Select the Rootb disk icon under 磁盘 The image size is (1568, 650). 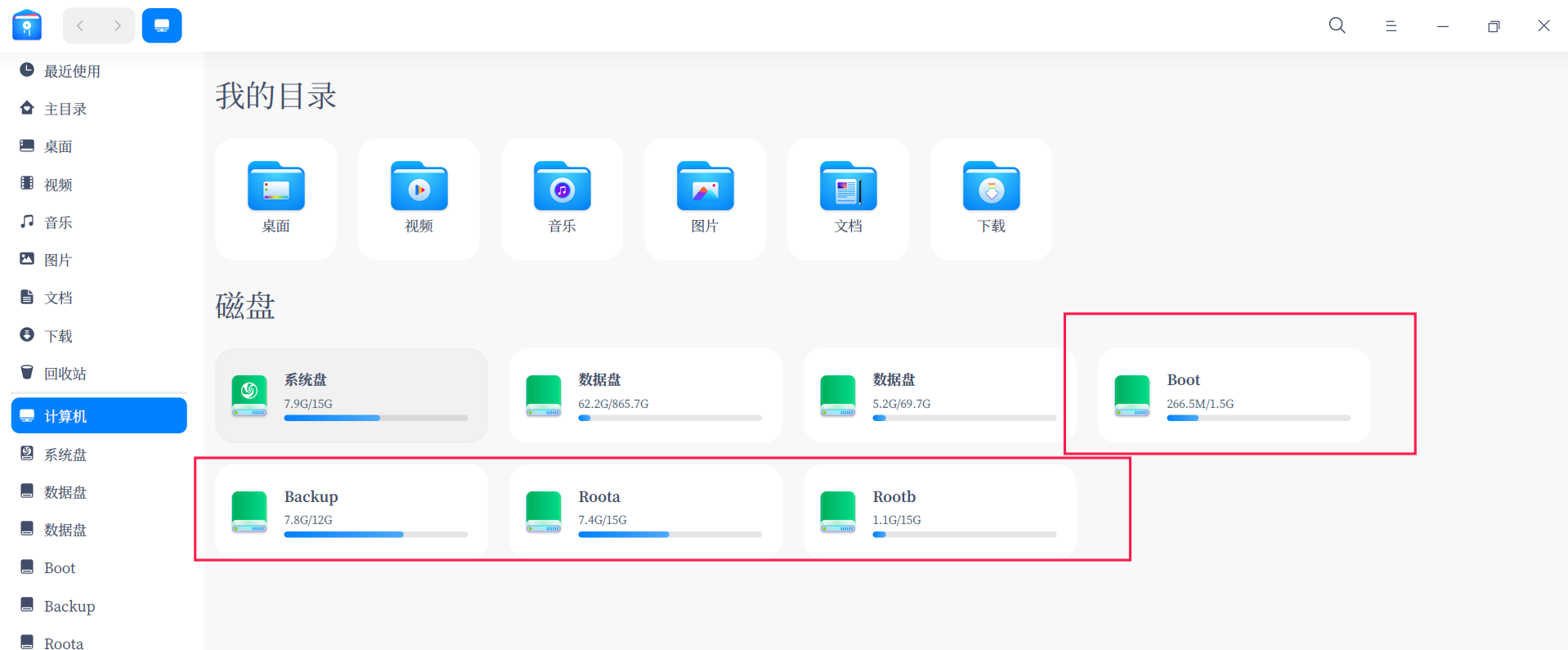pyautogui.click(x=838, y=512)
